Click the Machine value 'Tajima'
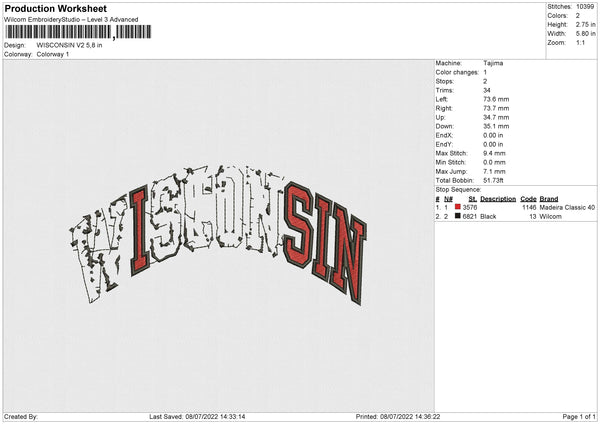600x424 pixels. pyautogui.click(x=493, y=63)
